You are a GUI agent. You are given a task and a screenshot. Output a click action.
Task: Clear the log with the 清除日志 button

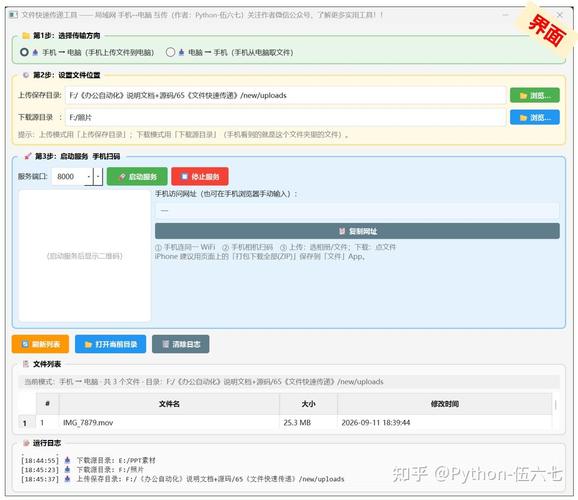181,344
